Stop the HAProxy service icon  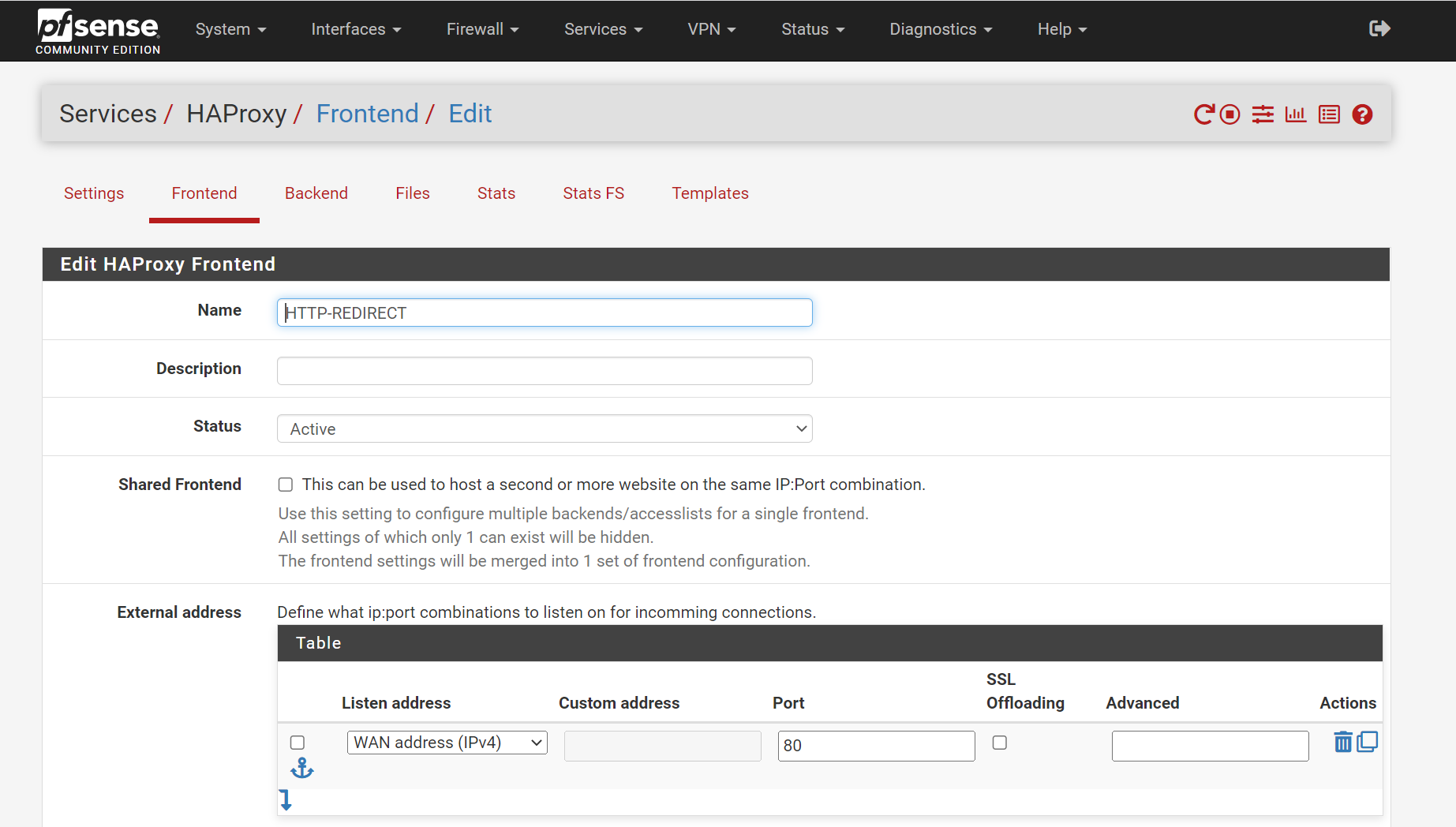click(1230, 114)
